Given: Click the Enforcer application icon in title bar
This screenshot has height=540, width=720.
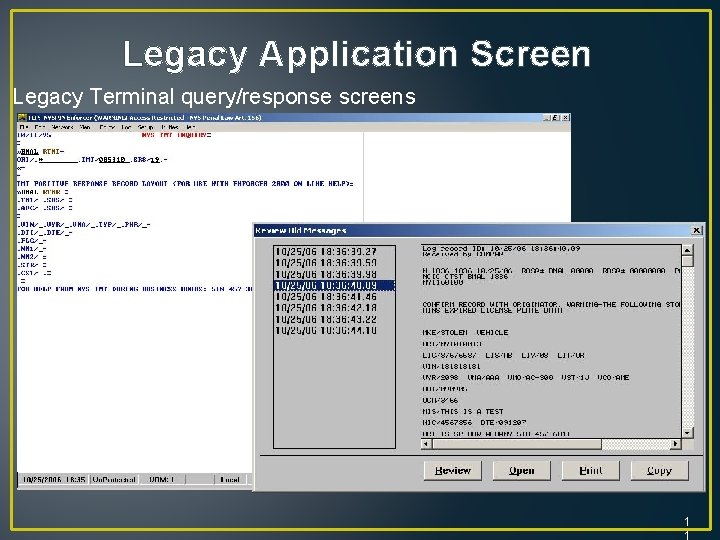Looking at the screenshot, I should point(22,118).
